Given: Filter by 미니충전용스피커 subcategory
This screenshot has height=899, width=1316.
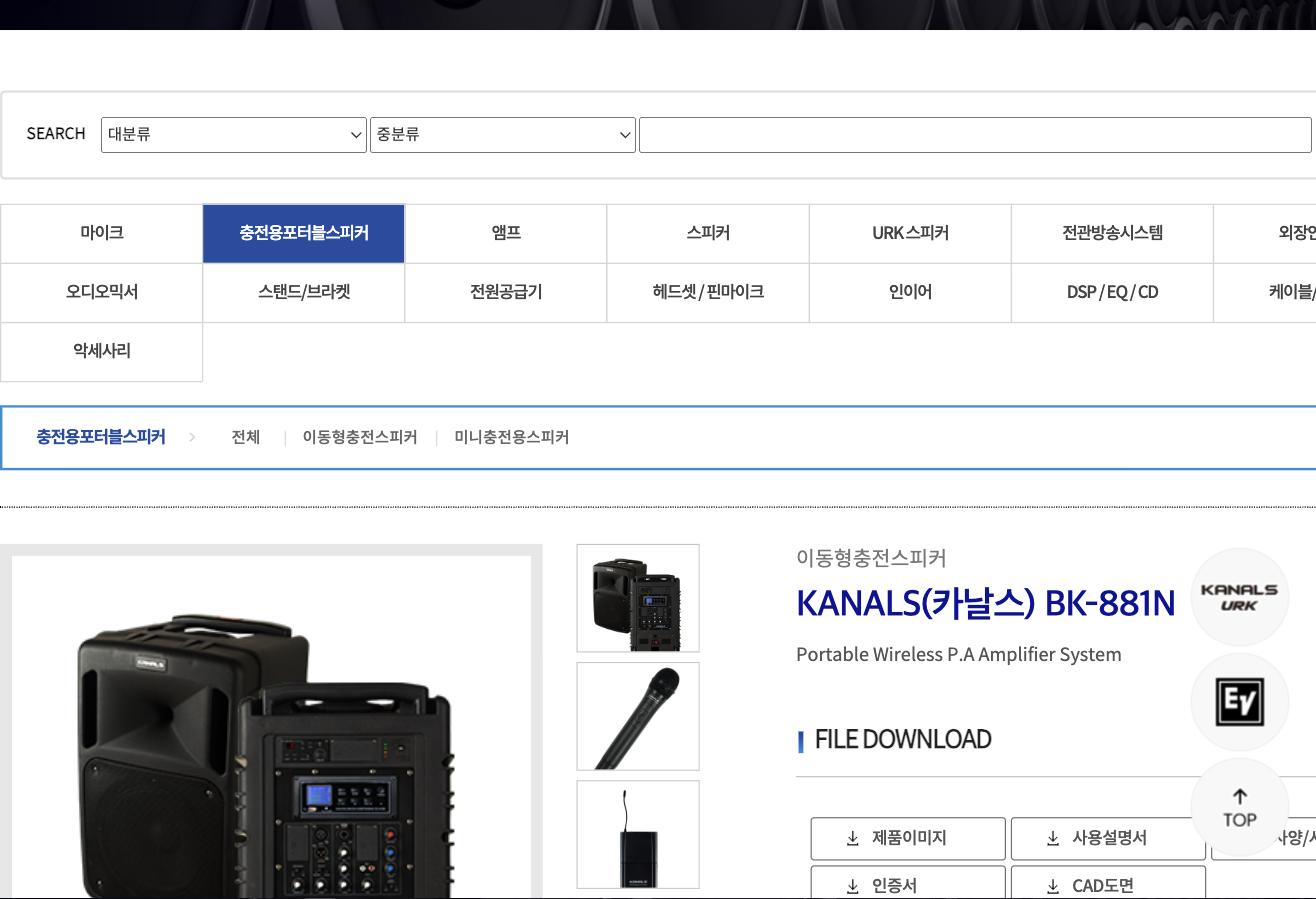Looking at the screenshot, I should [512, 437].
